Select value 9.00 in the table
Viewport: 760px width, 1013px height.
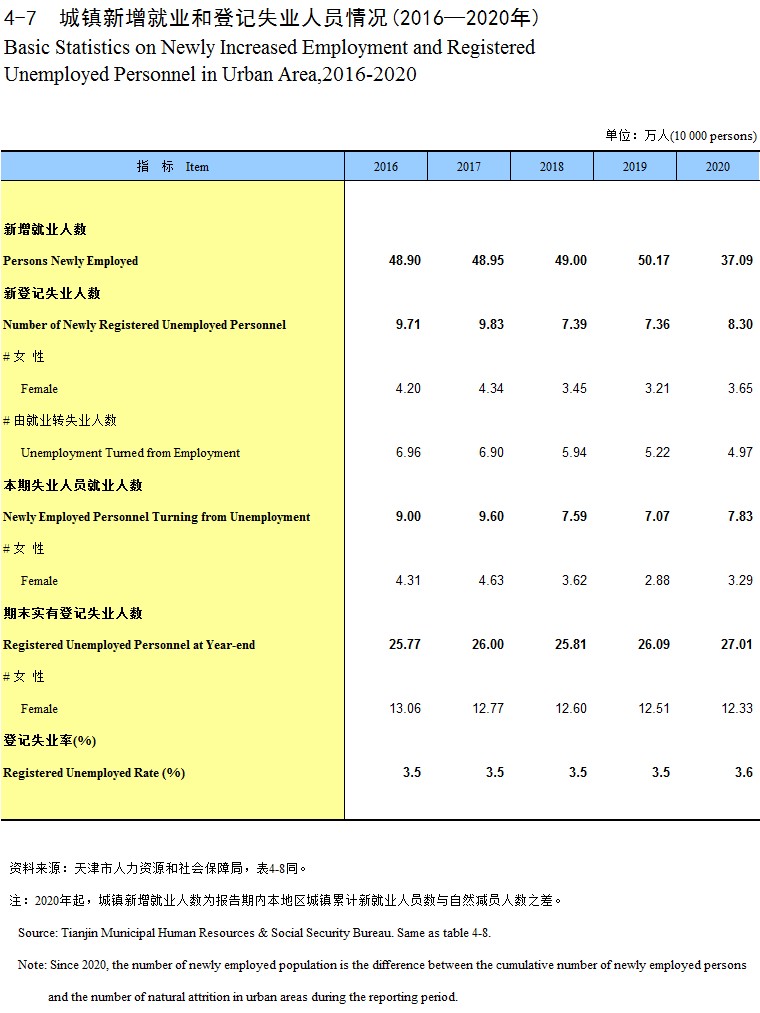tap(408, 516)
